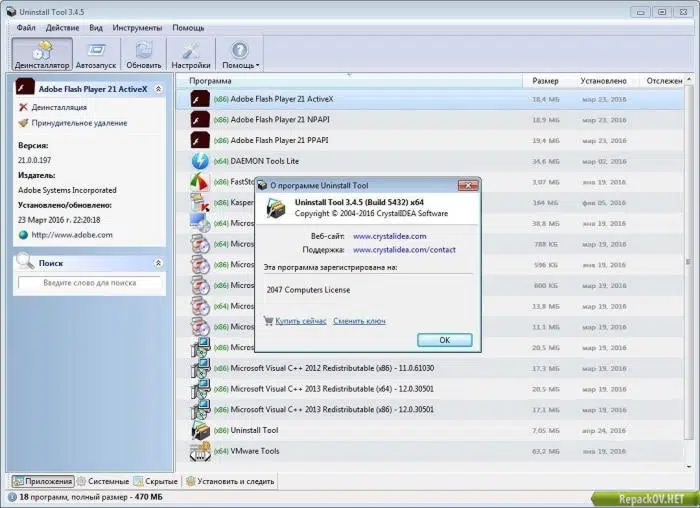Collapse the Поиск panel
700x508 pixels.
[x=158, y=263]
